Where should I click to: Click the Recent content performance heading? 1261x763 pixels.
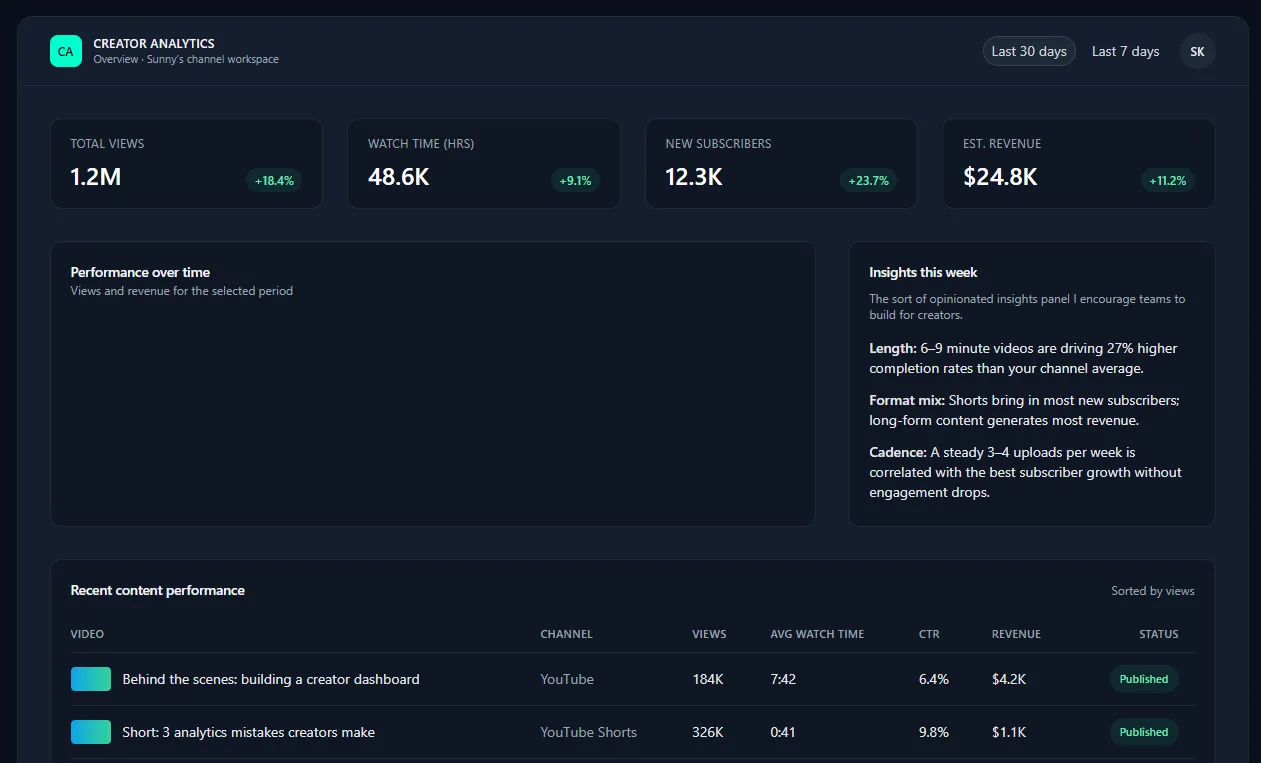click(157, 590)
